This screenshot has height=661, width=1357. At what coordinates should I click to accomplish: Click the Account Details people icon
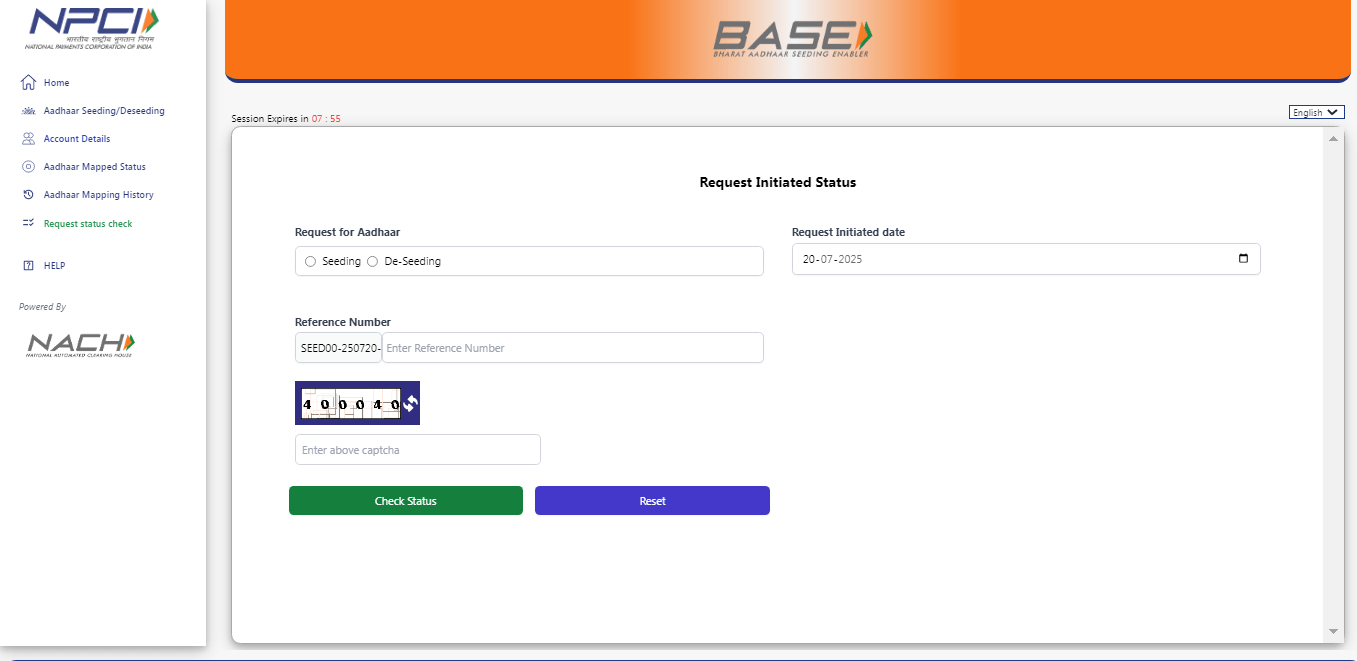28,139
